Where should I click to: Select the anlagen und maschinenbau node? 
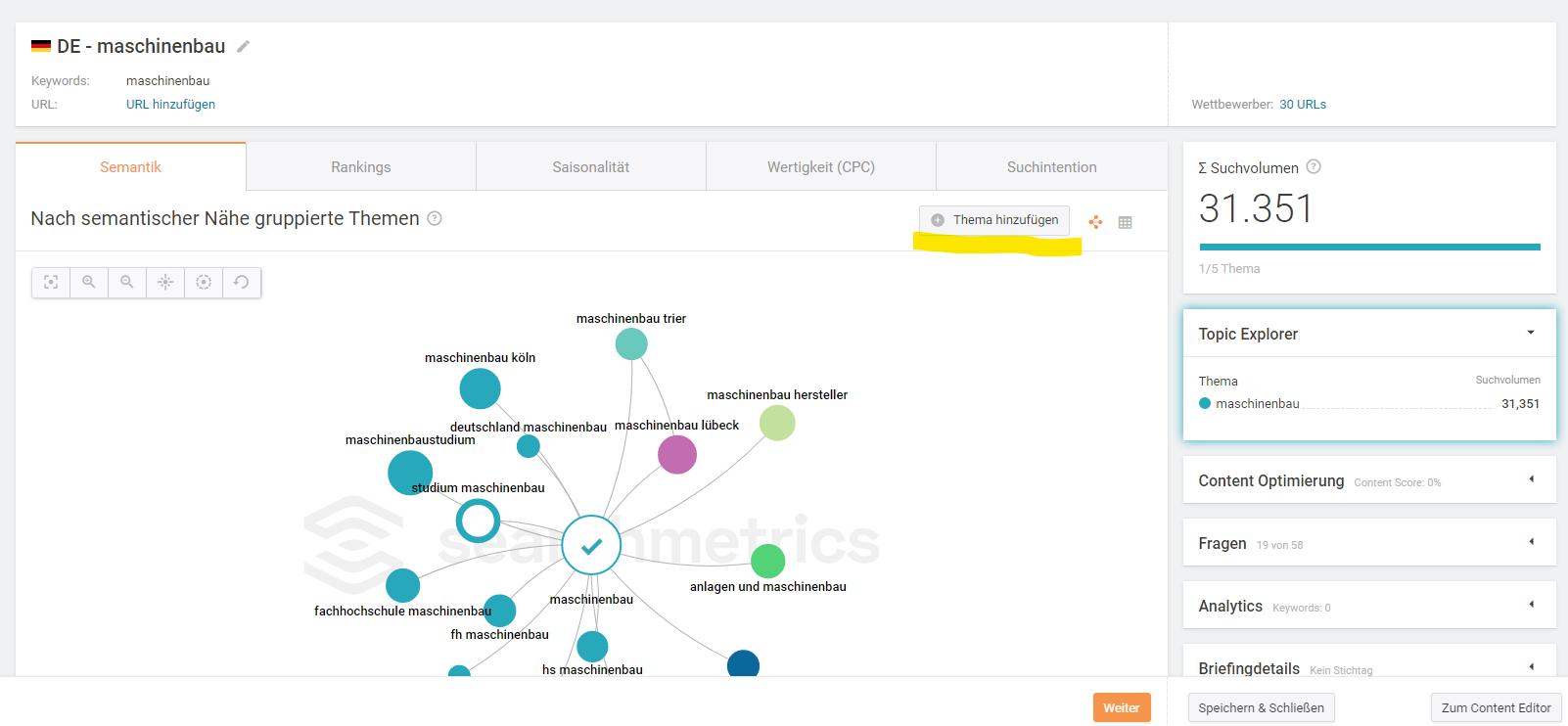pos(767,562)
